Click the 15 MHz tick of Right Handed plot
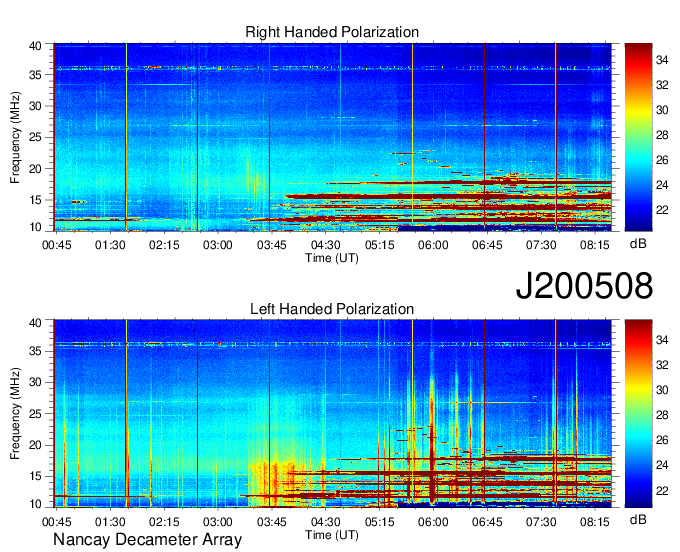Image resolution: width=680 pixels, height=552 pixels. point(35,200)
